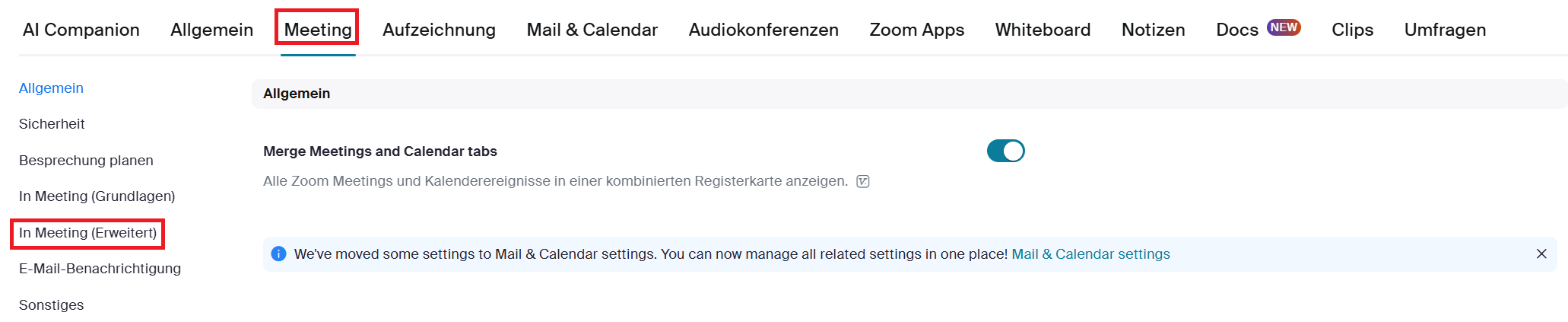Open the Docs tab with NEW badge

point(1237,30)
